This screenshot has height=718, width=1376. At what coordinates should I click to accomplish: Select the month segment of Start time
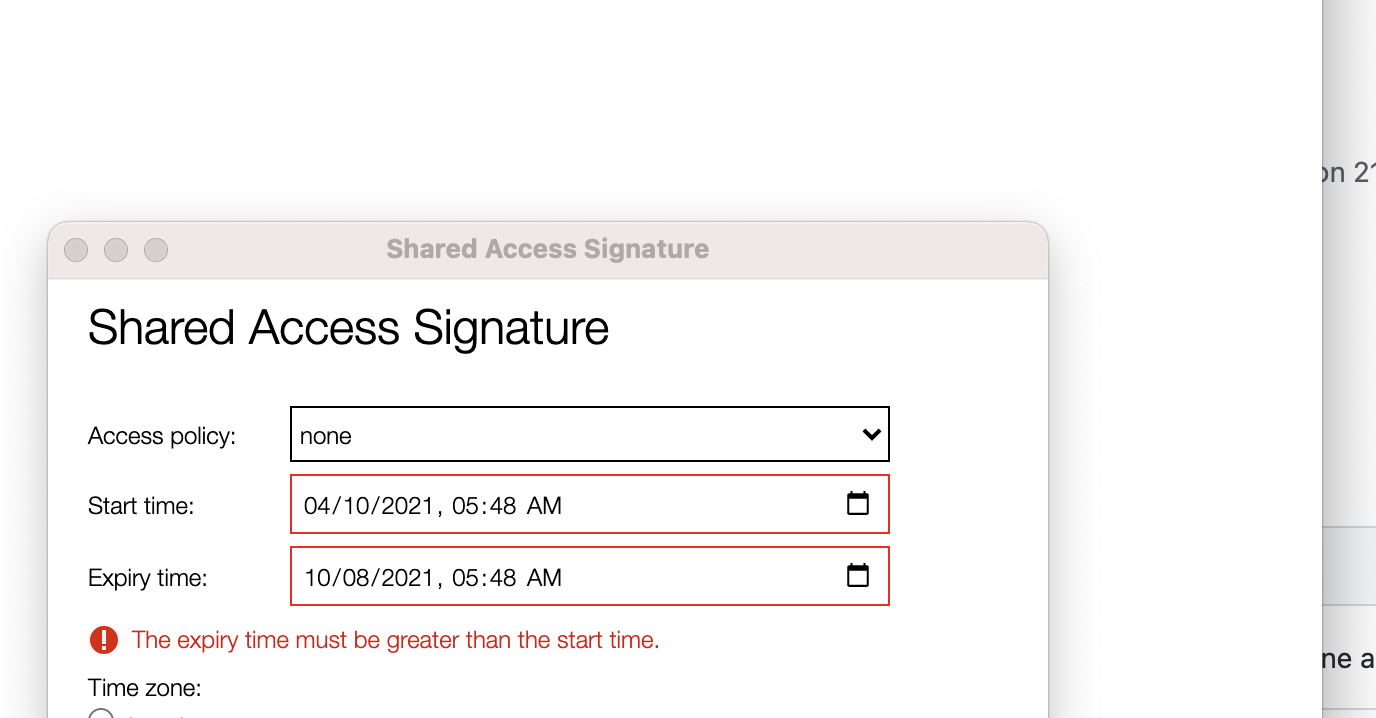(x=316, y=505)
